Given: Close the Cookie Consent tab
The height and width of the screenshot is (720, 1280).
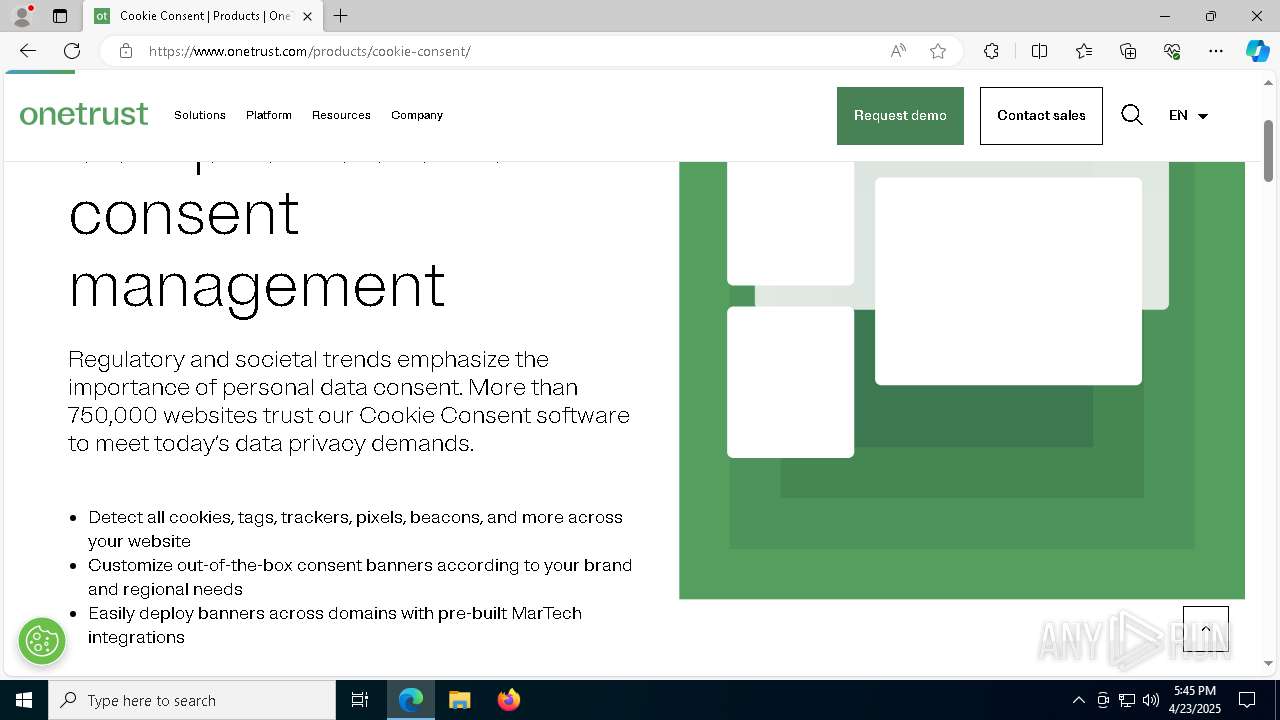Looking at the screenshot, I should tap(307, 16).
